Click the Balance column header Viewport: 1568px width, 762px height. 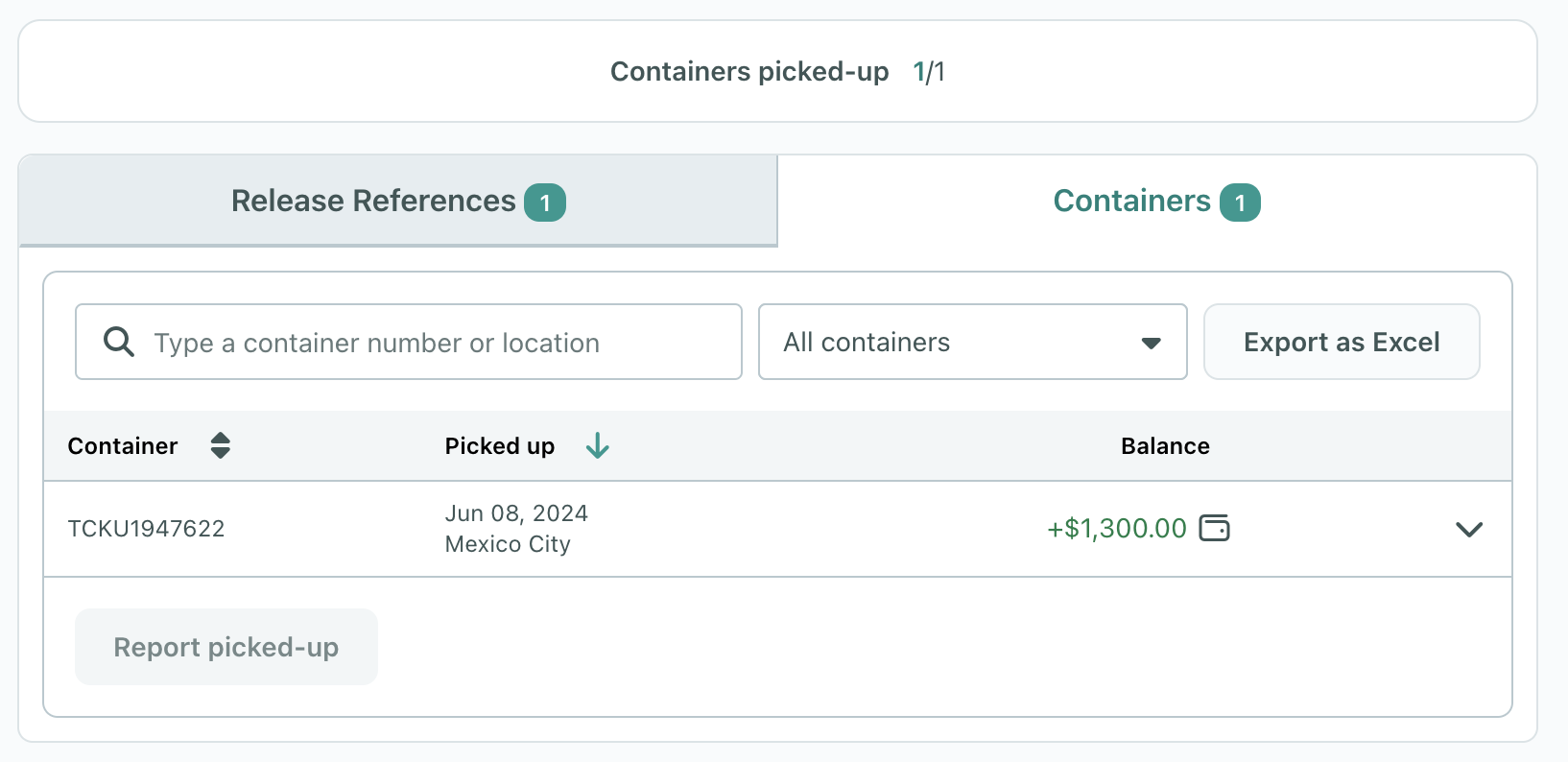click(x=1165, y=446)
